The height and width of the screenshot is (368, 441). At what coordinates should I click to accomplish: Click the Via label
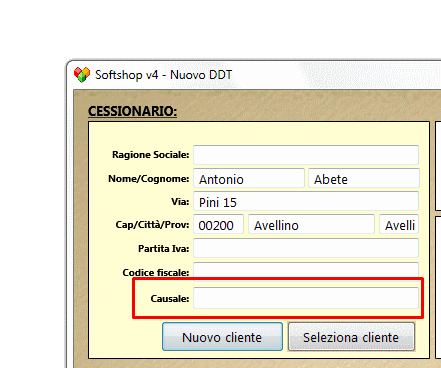pos(180,202)
